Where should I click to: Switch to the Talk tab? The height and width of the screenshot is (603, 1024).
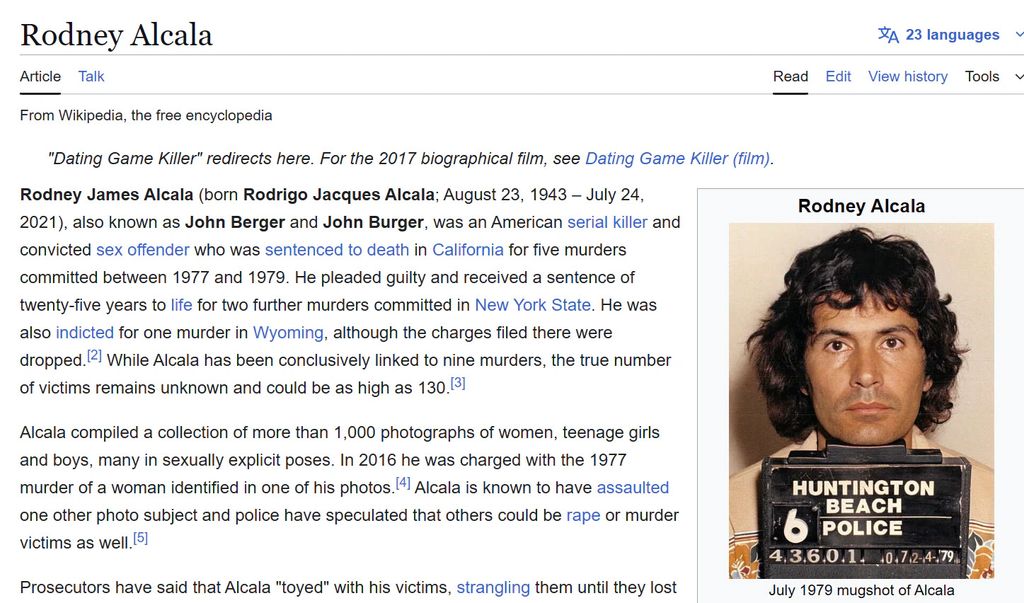[91, 76]
